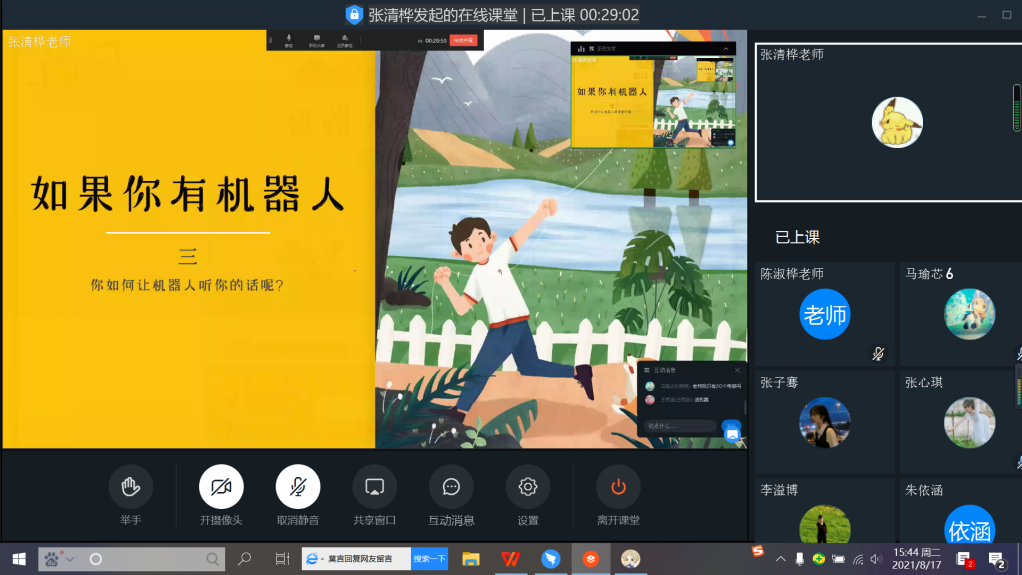The height and width of the screenshot is (575, 1022).
Task: Click the chat message input field
Action: coord(680,426)
